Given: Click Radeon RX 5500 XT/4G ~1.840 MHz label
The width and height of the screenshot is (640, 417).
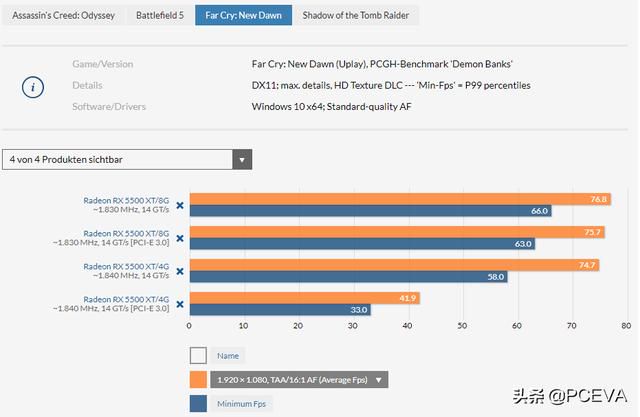Looking at the screenshot, I should (x=126, y=271).
